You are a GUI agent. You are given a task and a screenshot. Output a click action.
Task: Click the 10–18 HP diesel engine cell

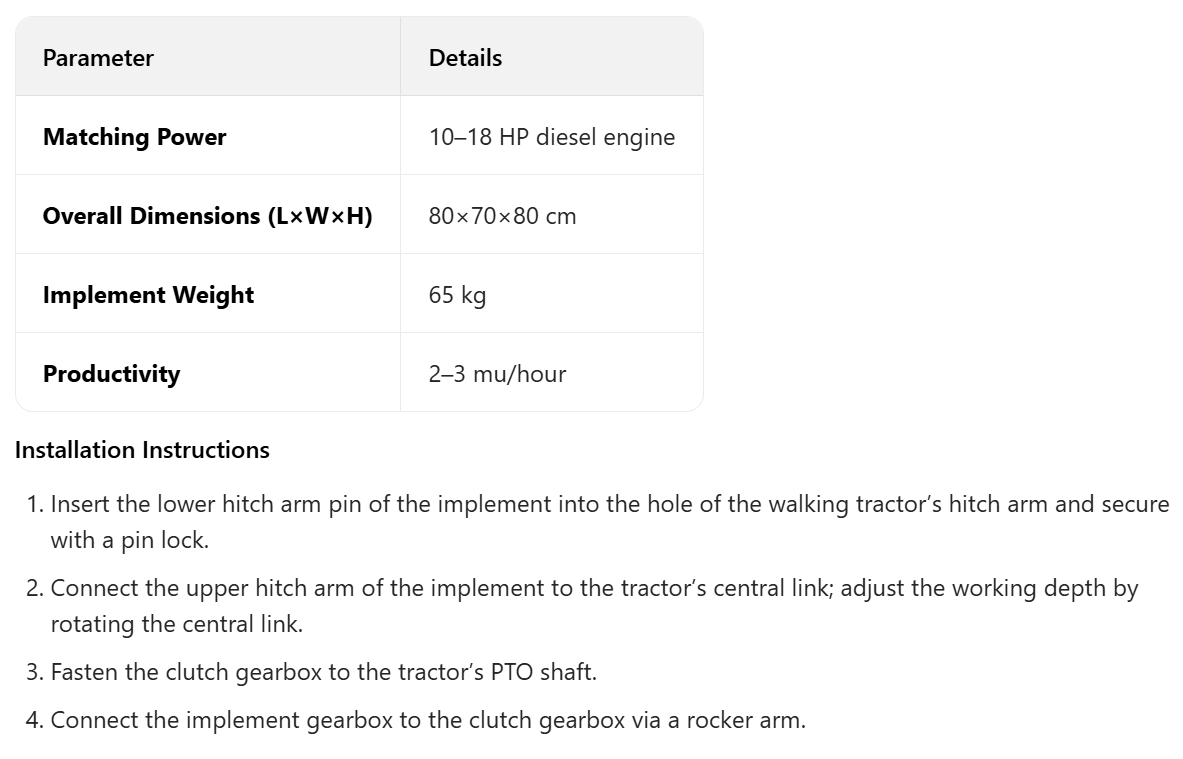(x=551, y=137)
